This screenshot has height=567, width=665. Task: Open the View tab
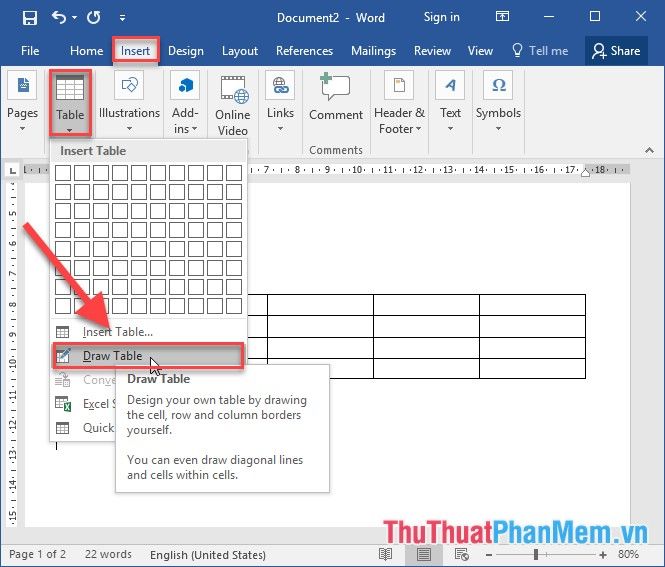pos(480,51)
